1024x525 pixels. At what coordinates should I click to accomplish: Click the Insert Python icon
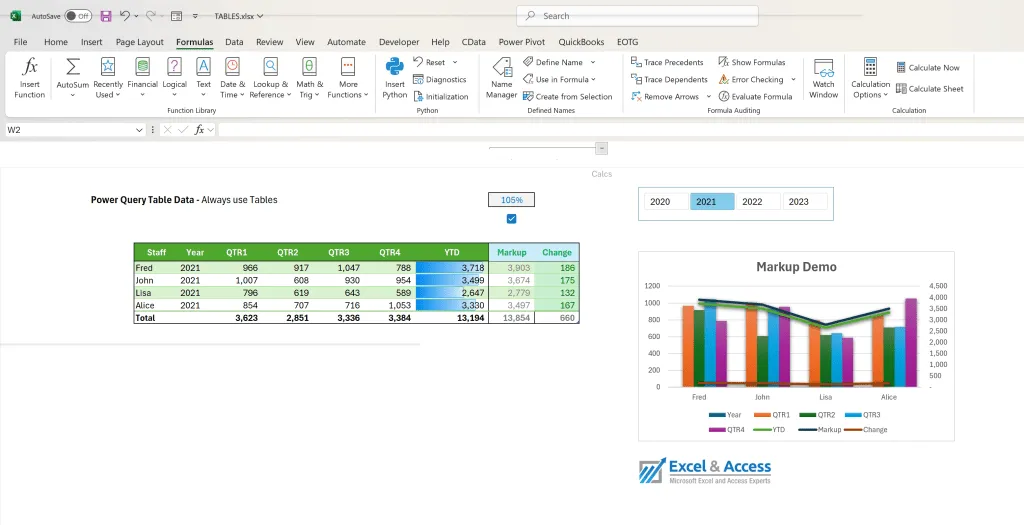pos(395,78)
